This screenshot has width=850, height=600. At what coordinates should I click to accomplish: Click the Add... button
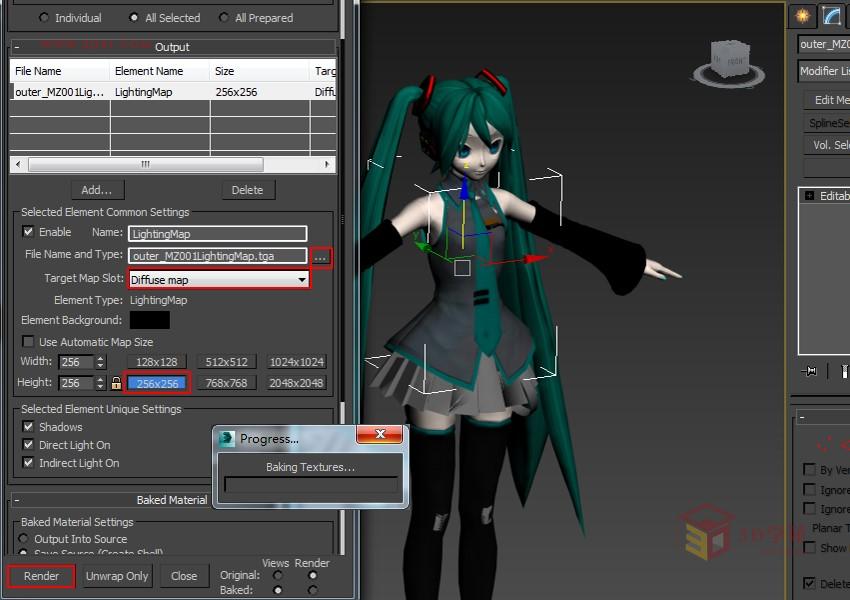98,190
